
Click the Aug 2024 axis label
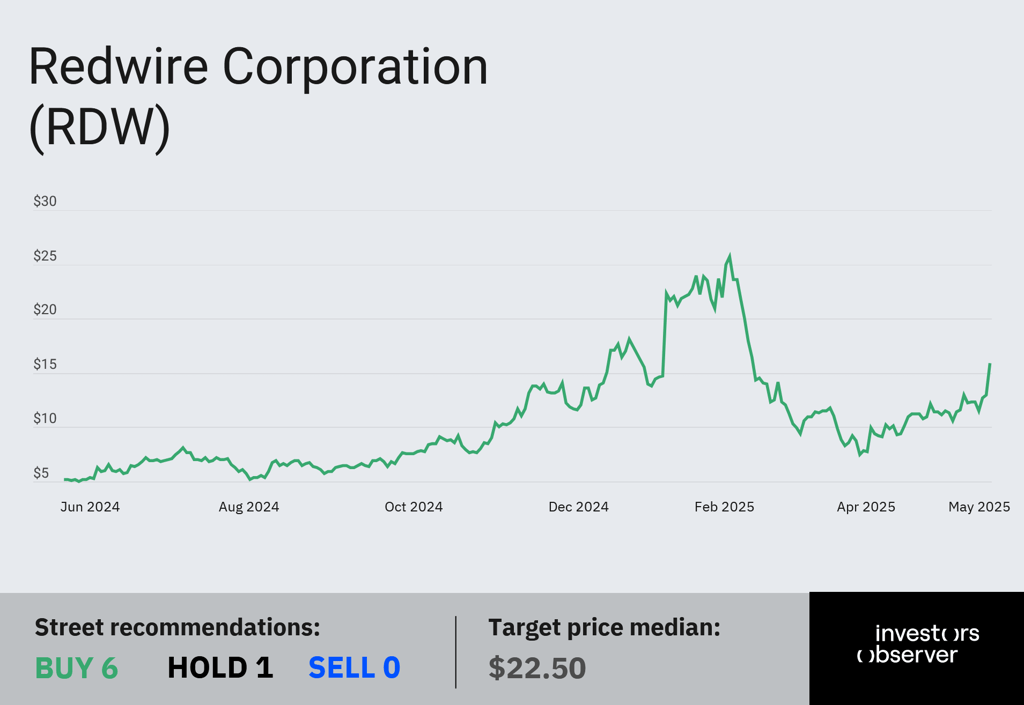click(249, 507)
